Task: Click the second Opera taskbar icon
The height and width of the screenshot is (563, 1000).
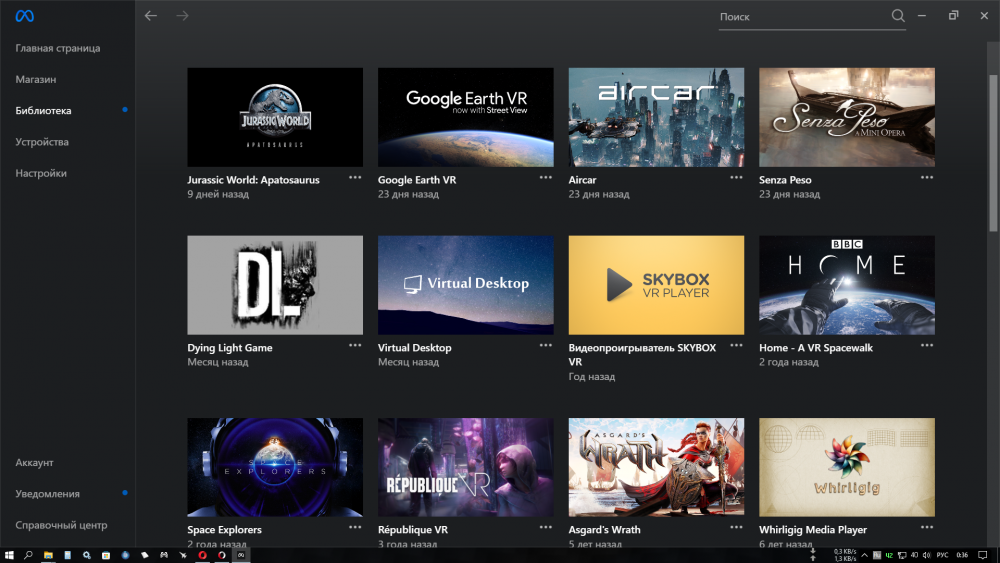Action: pyautogui.click(x=221, y=555)
